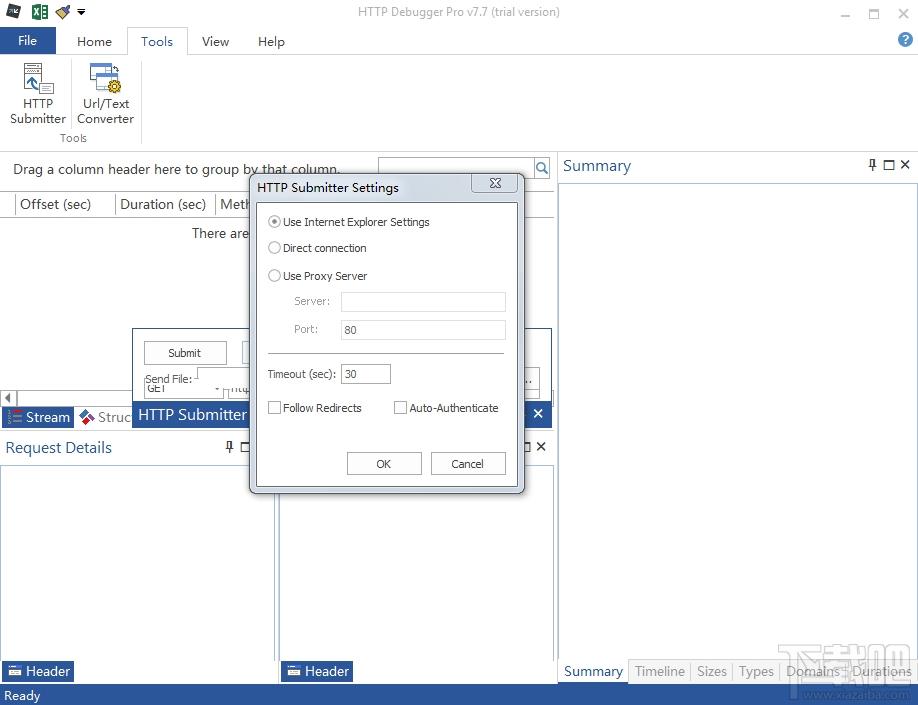918x705 pixels.
Task: Open Customize Quick Access Toolbar dropdown arrow
Action: (81, 12)
